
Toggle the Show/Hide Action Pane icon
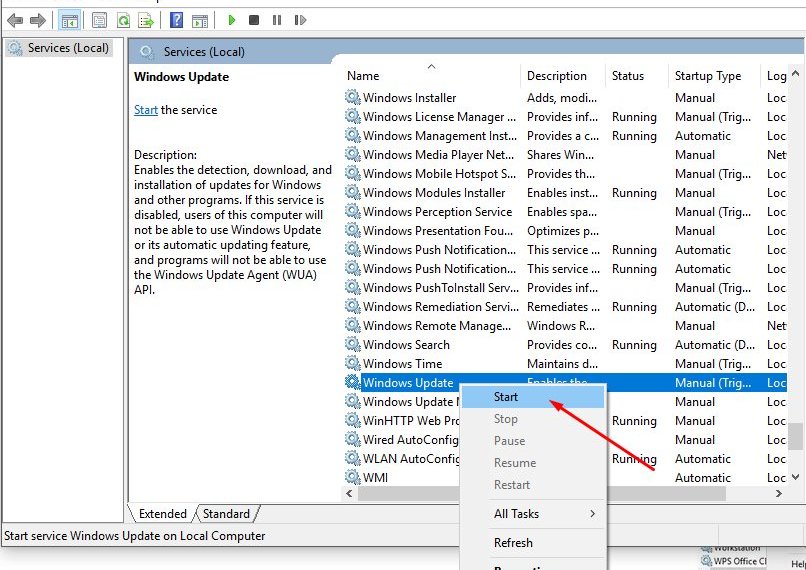pos(200,21)
